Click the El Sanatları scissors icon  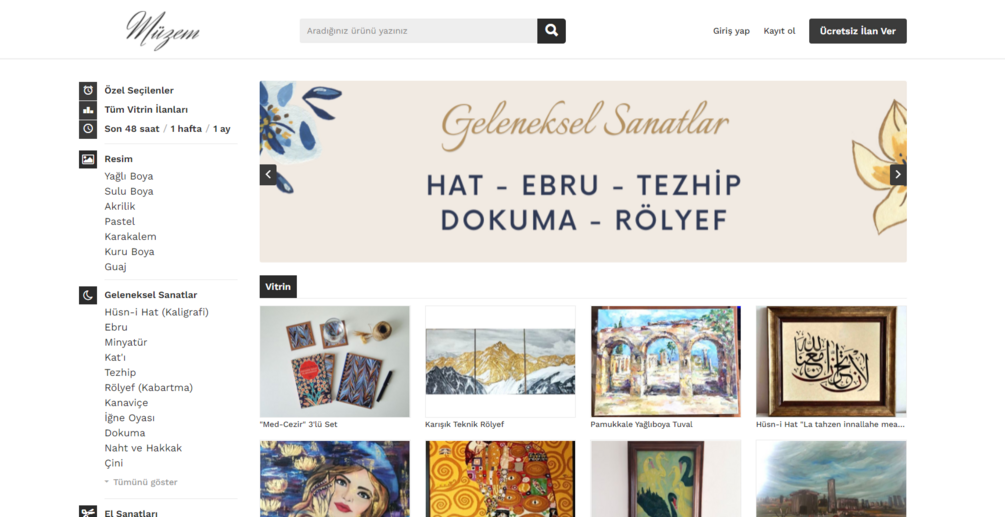pos(88,512)
